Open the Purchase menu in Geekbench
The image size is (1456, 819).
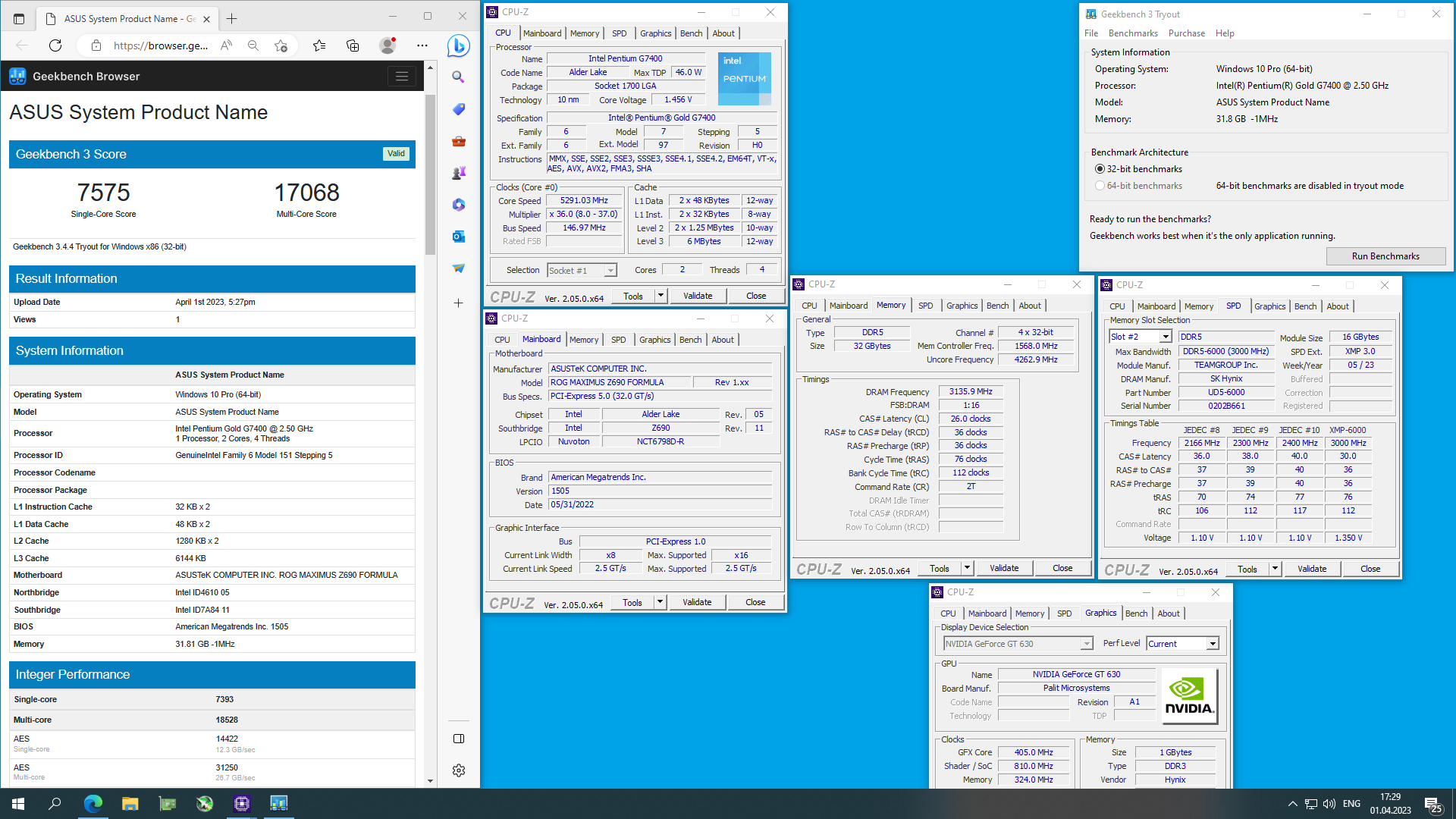1187,33
